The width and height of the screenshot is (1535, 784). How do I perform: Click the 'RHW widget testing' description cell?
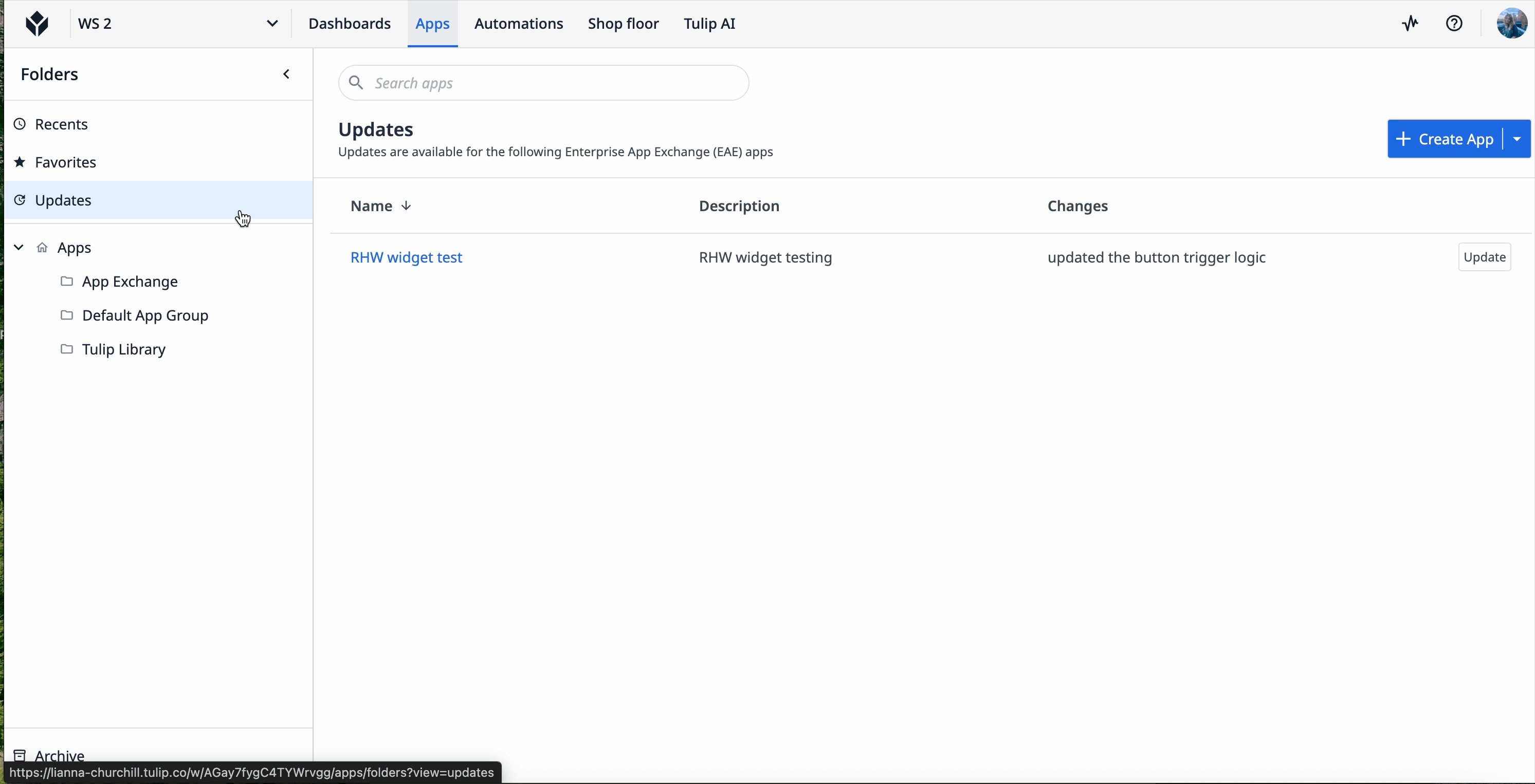click(765, 257)
